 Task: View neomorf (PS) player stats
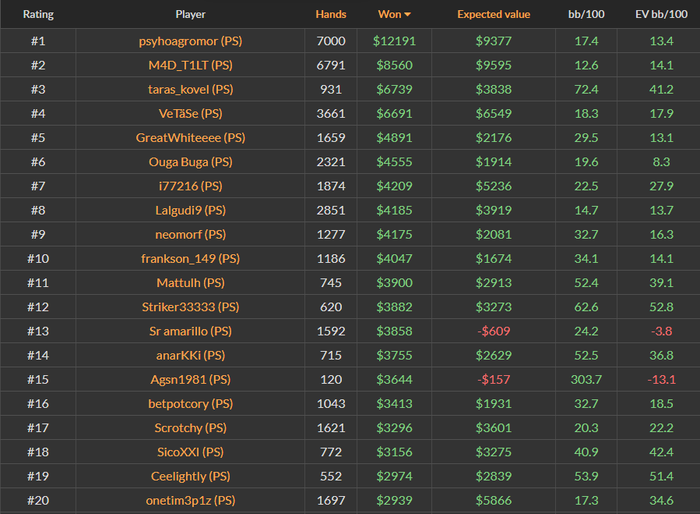[x=190, y=234]
